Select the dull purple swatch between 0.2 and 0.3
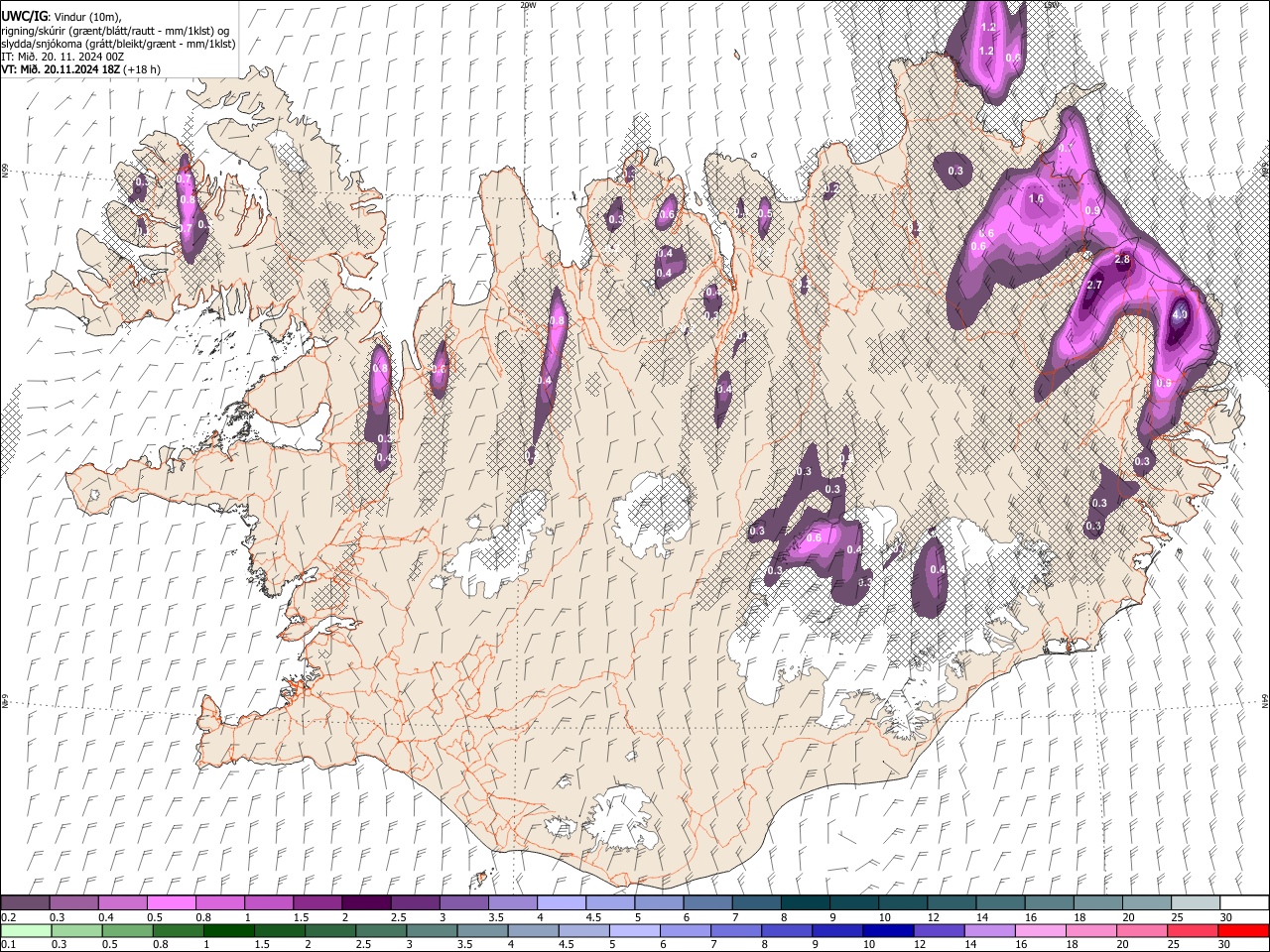1270x952 pixels. (26, 902)
